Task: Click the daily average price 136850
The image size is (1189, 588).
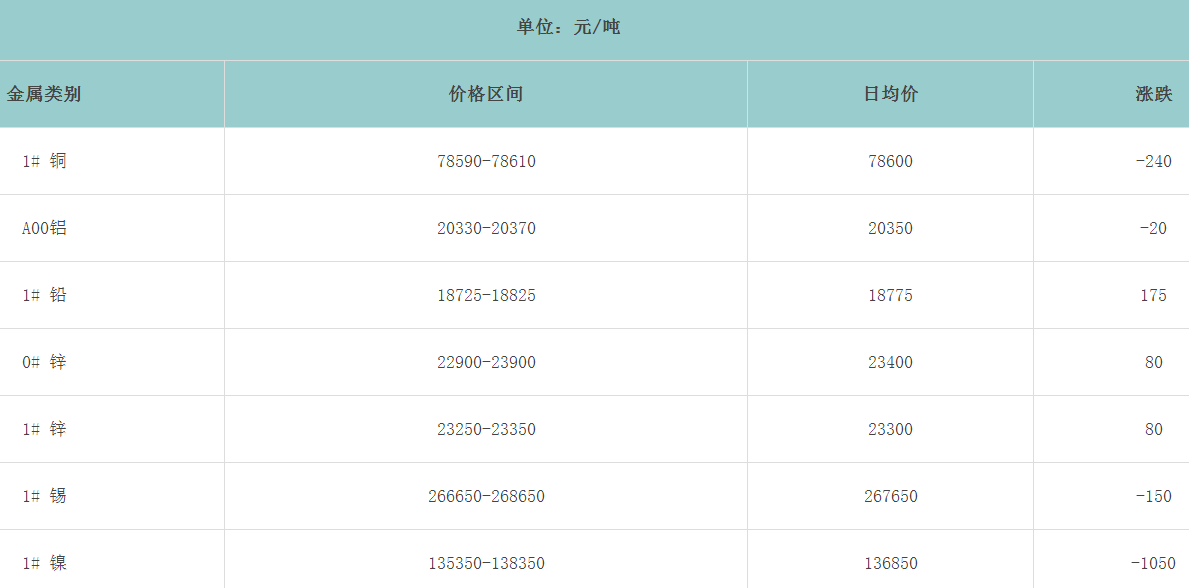Action: (x=890, y=563)
